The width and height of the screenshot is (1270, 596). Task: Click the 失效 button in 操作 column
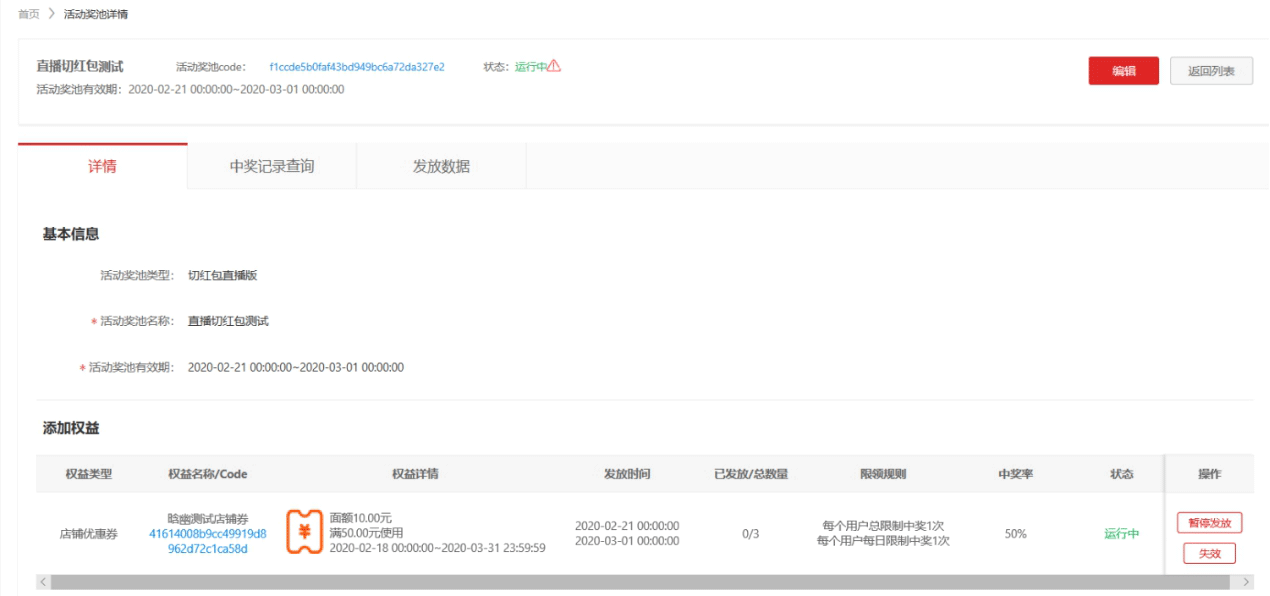pos(1209,553)
